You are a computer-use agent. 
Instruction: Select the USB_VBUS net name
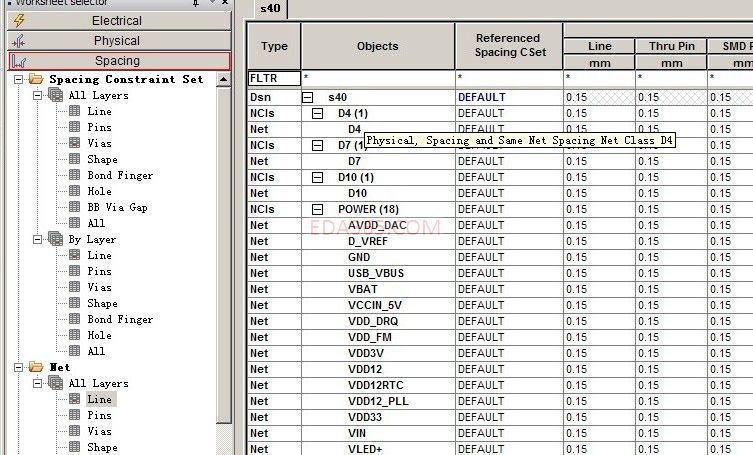376,273
